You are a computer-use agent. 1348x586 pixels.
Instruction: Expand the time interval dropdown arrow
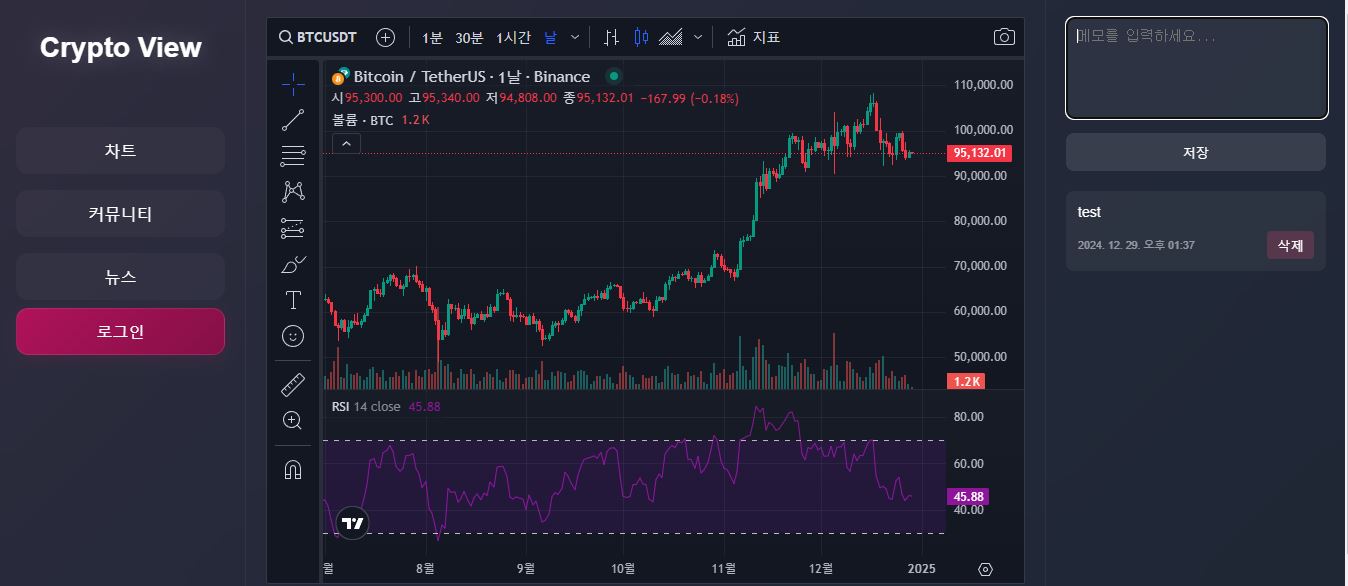click(575, 37)
